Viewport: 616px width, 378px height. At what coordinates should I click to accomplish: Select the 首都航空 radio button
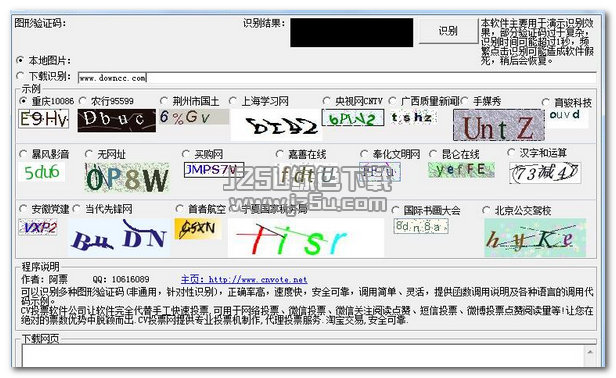(x=180, y=209)
